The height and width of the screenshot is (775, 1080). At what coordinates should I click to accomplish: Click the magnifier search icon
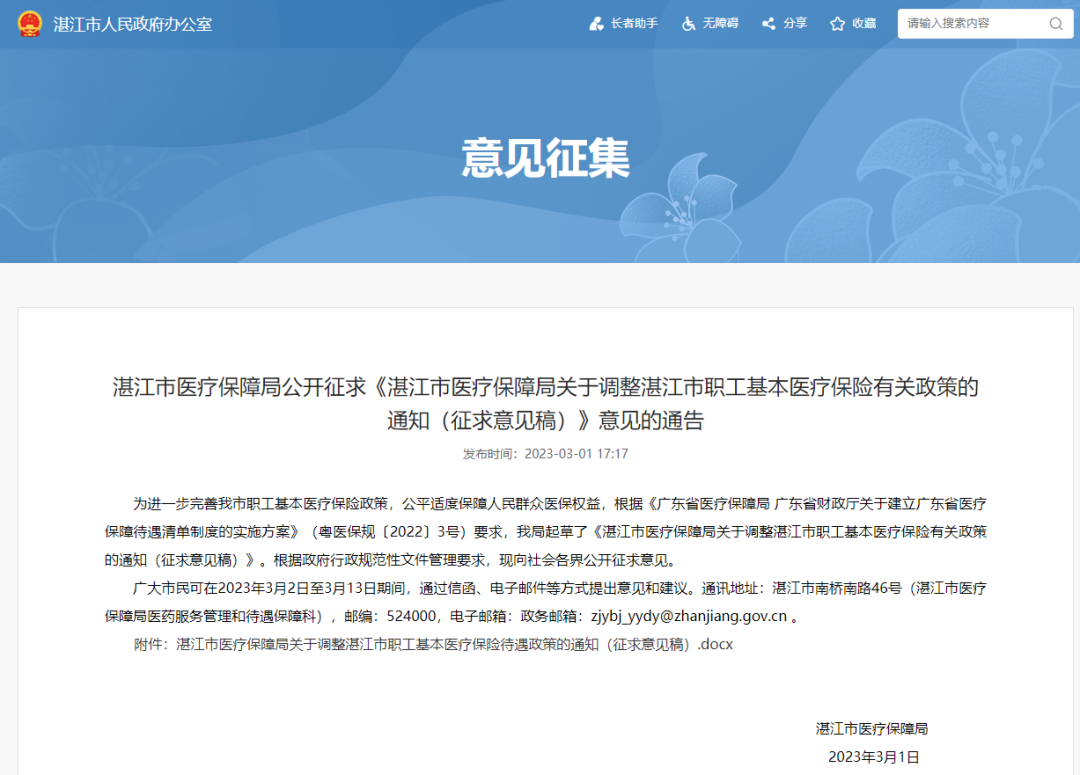click(x=1056, y=24)
